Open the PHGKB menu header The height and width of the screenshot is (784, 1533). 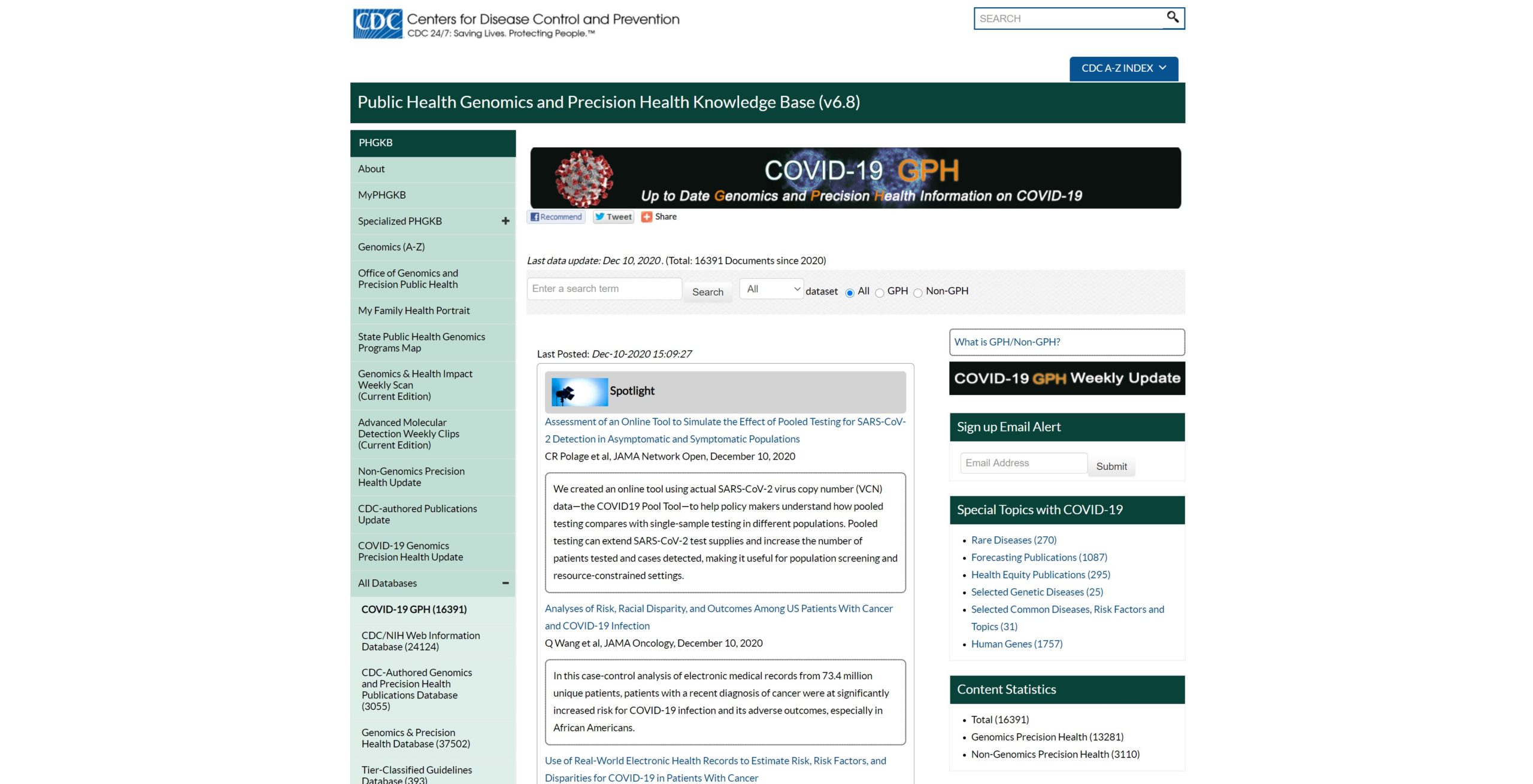coord(433,143)
